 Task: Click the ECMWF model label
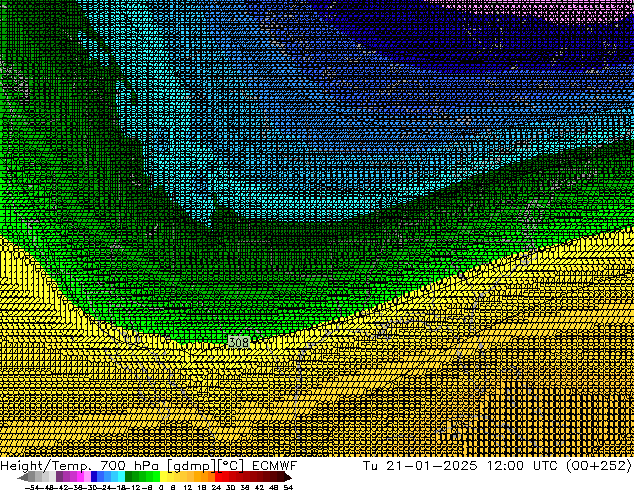pos(275,466)
